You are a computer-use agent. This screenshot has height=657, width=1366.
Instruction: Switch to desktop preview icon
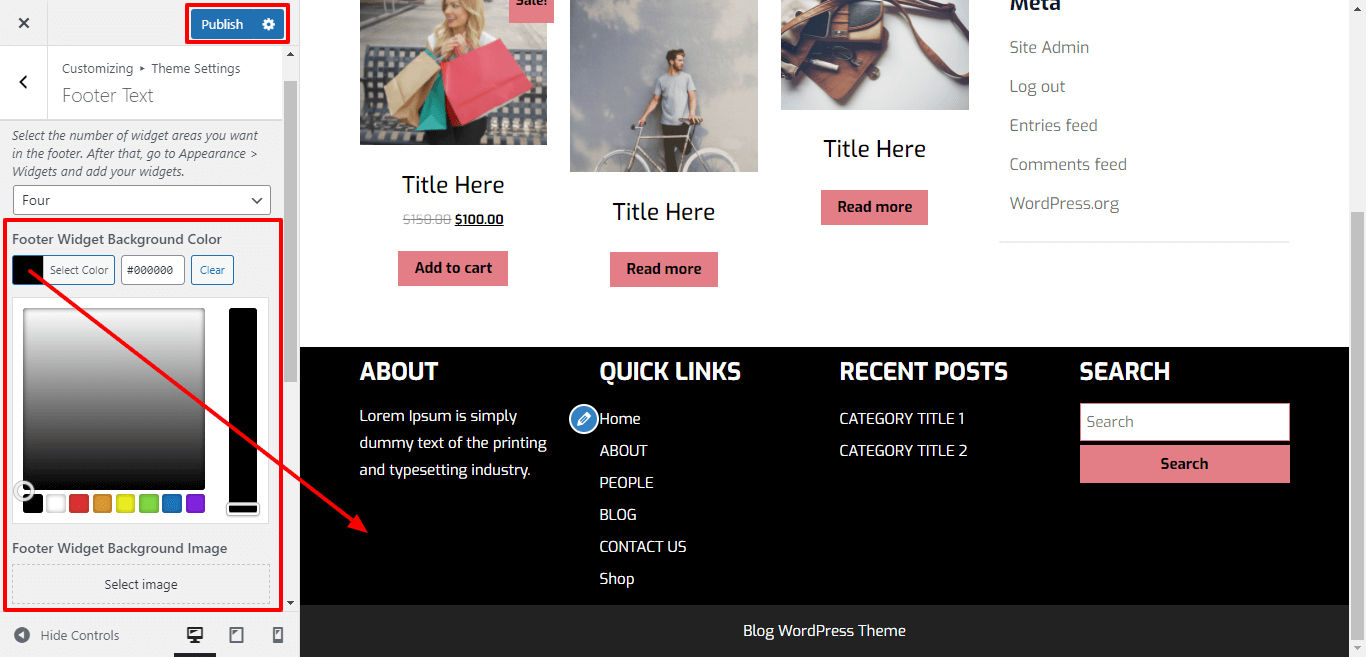click(x=195, y=635)
